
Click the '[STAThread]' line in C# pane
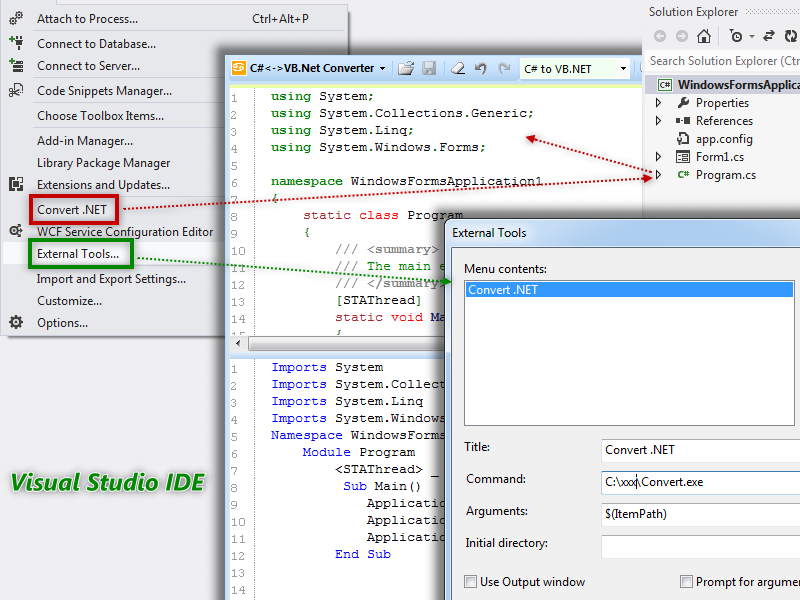tap(379, 300)
